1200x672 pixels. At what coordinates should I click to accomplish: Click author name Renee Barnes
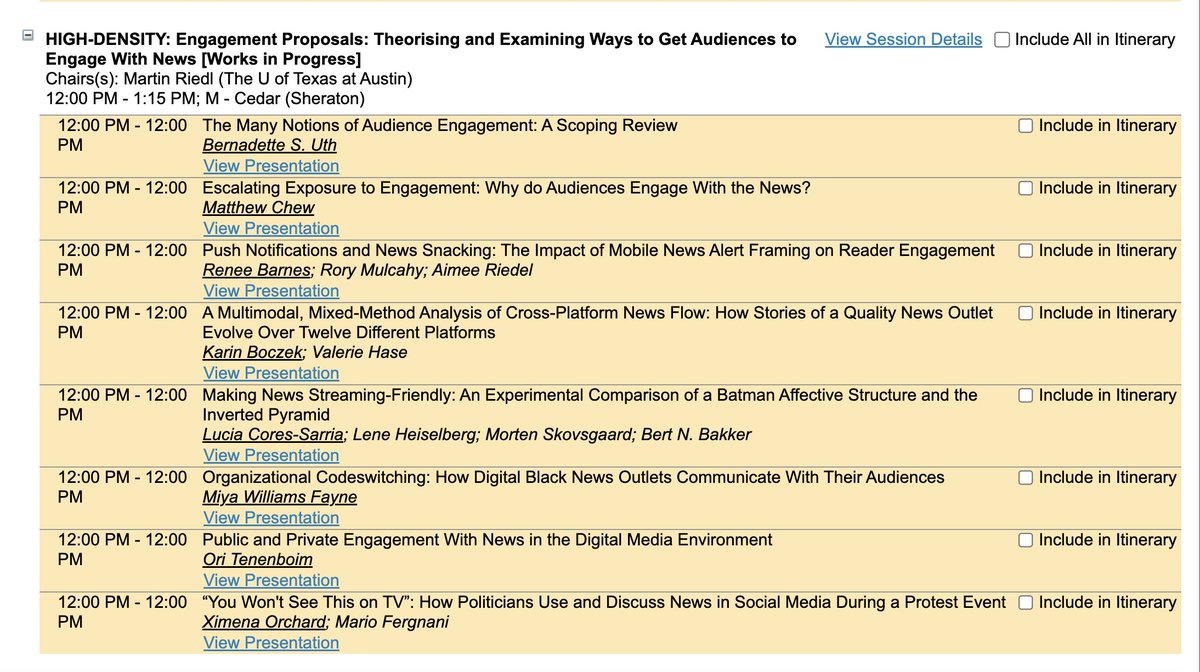tap(257, 270)
